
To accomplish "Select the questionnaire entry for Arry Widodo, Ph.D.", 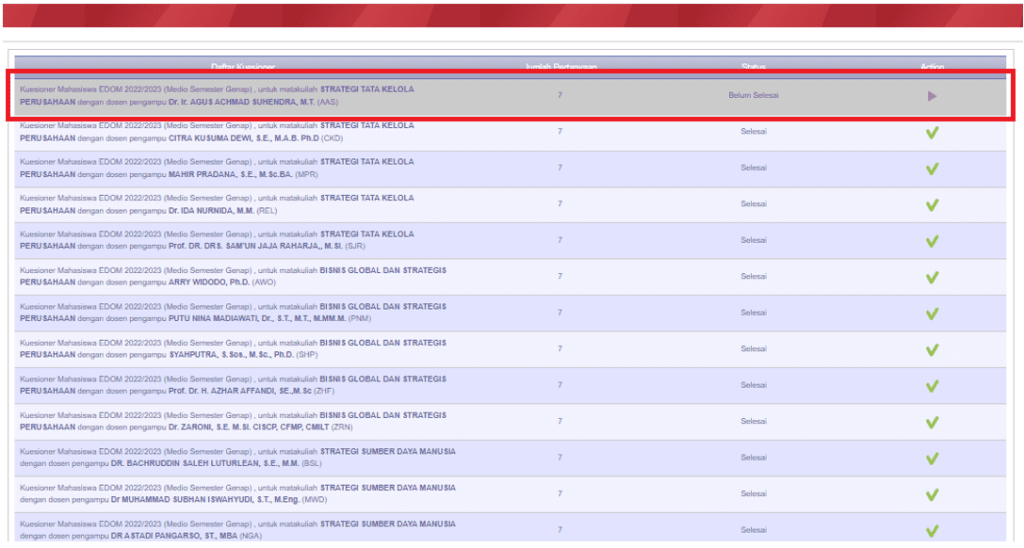I will [233, 277].
